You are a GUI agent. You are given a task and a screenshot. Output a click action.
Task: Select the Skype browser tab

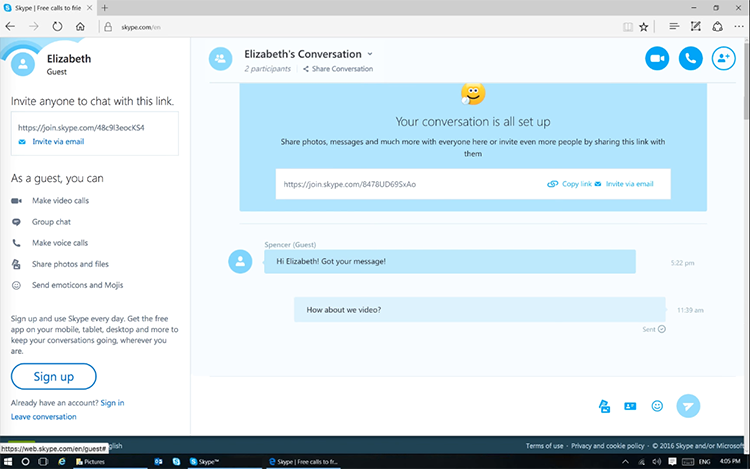48,8
